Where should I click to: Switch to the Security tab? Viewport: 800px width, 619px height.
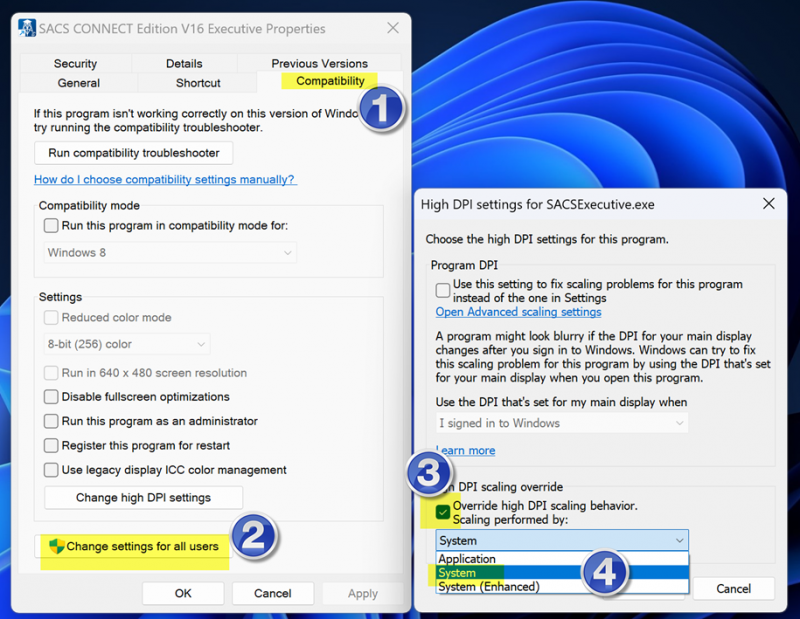click(x=76, y=63)
